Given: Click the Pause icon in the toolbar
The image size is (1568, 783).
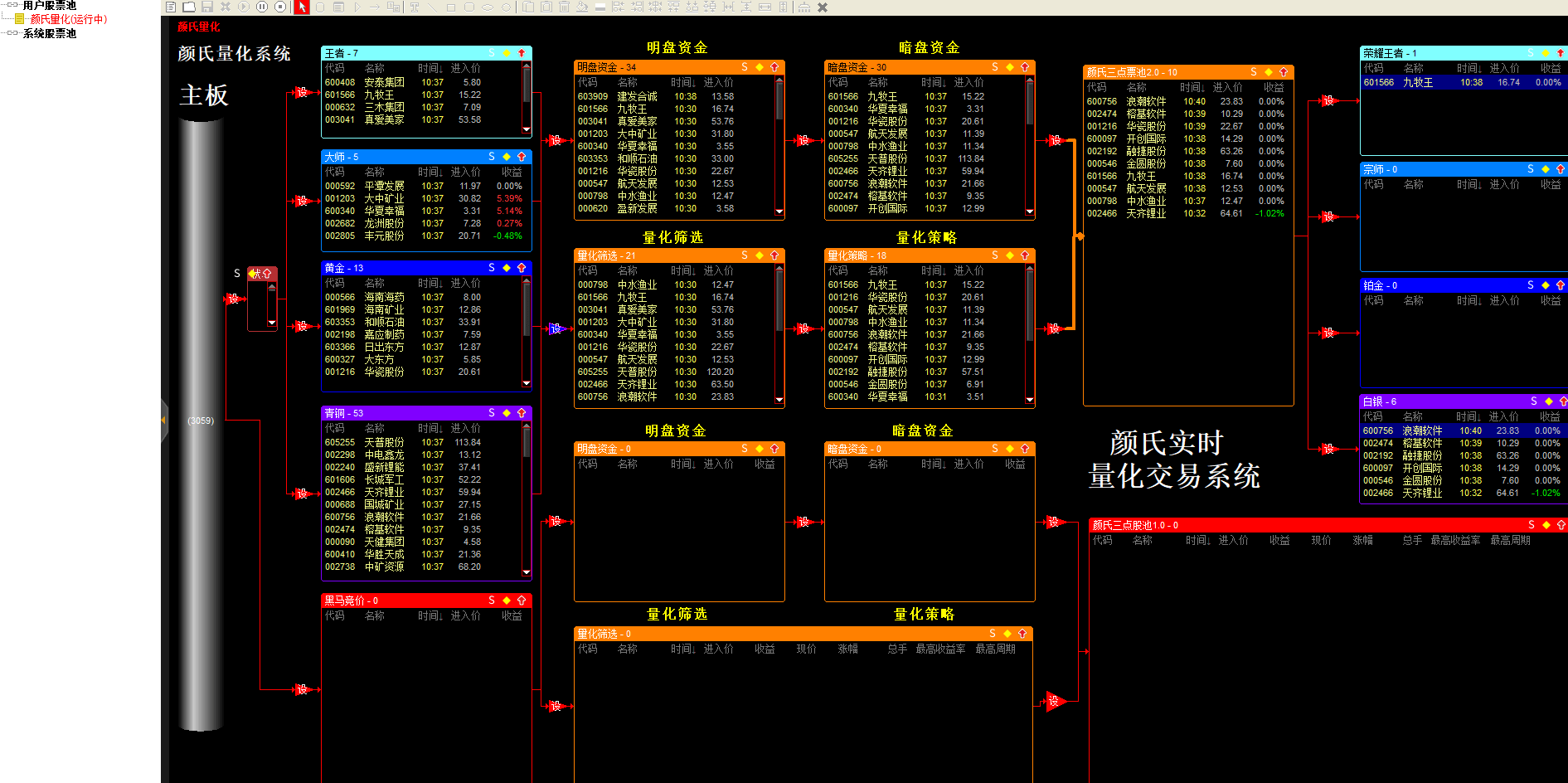Looking at the screenshot, I should tap(262, 7).
